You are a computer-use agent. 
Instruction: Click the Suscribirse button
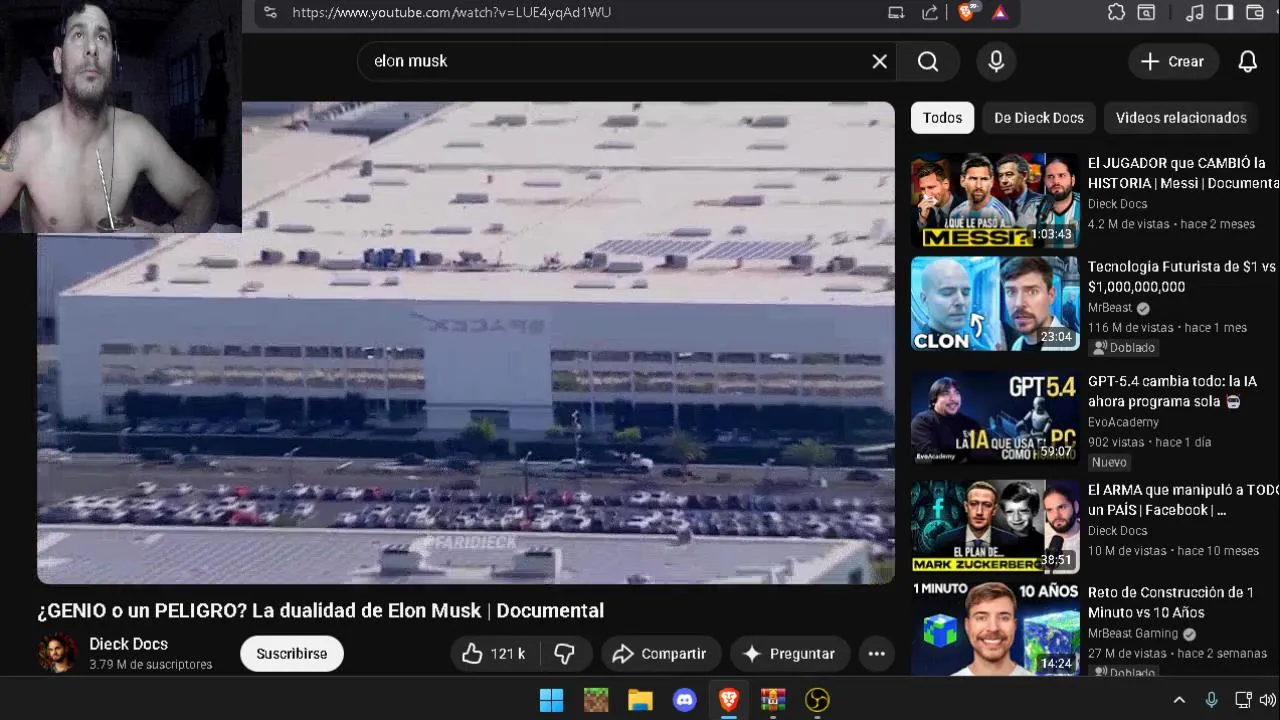pos(292,653)
